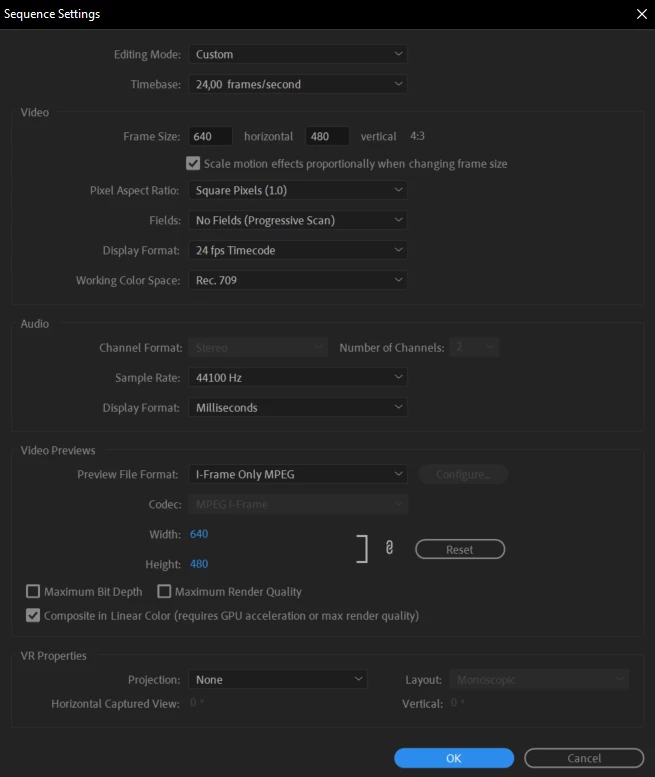
Task: Click the disabled Number of Channels dropdown
Action: pyautogui.click(x=474, y=347)
